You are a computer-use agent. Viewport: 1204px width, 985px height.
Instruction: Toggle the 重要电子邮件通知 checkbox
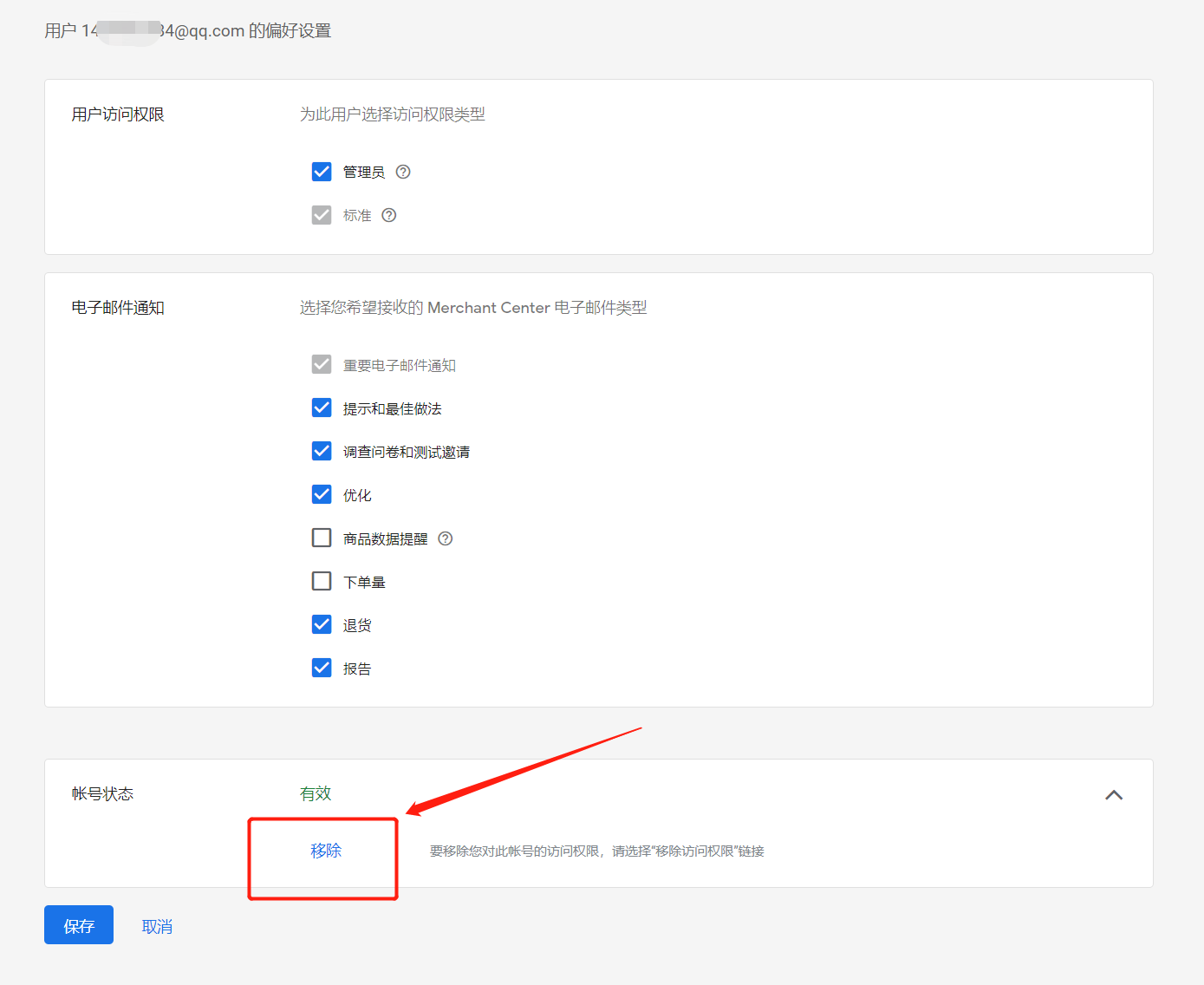tap(322, 364)
